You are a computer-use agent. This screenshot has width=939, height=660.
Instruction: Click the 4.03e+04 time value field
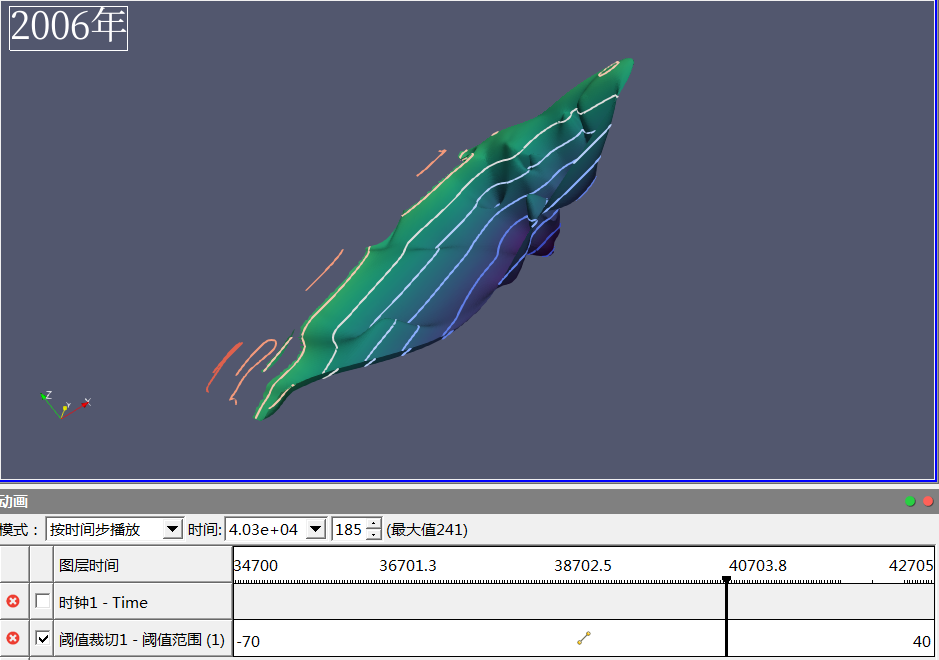(266, 529)
